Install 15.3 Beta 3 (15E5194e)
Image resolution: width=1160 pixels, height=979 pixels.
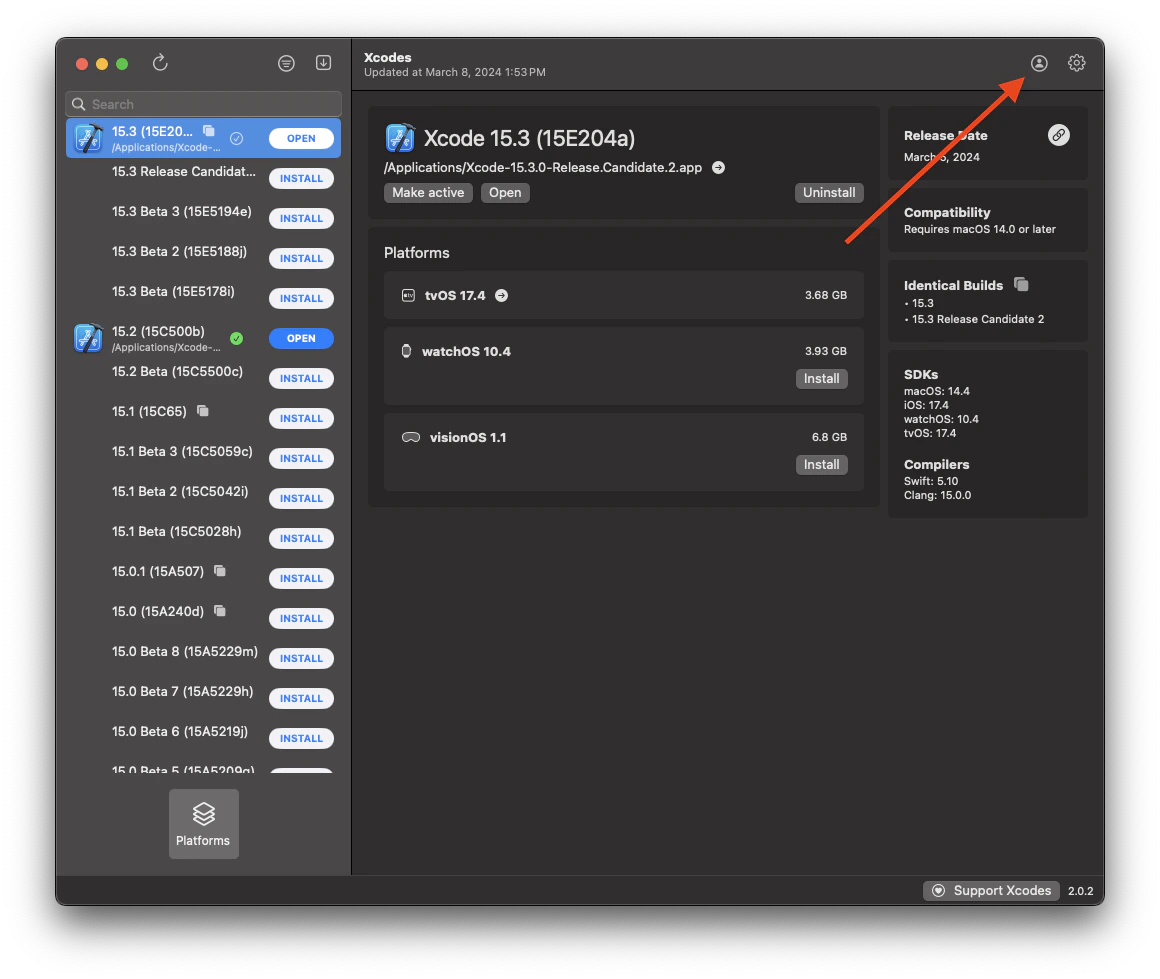tap(301, 218)
